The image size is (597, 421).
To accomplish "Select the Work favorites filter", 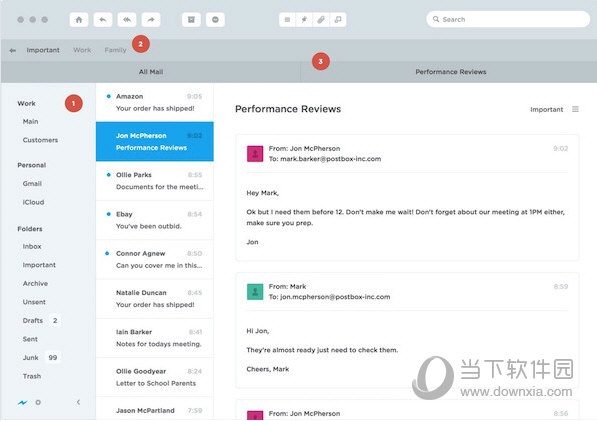I will click(82, 50).
